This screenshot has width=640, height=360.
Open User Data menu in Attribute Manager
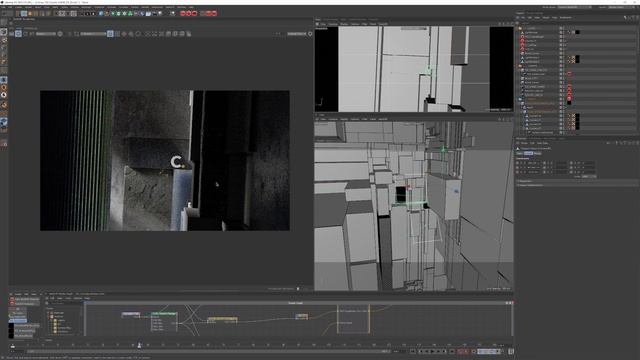(542, 143)
